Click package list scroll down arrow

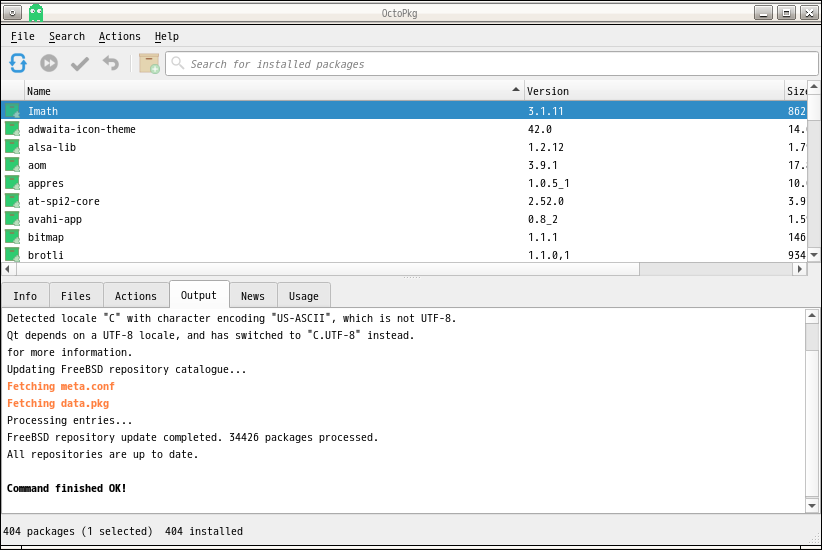click(814, 255)
